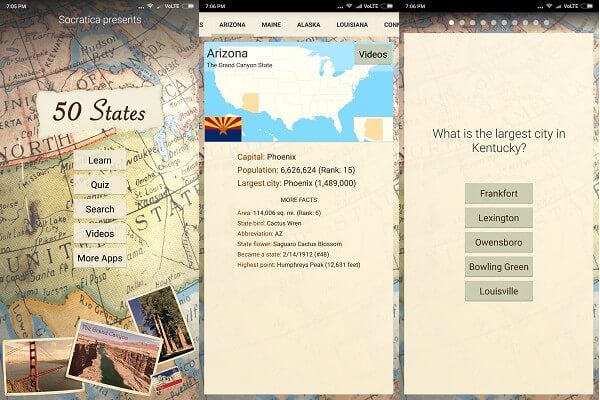Tap the redwood trees postcard
Viewport: 600px width, 400px height.
pyautogui.click(x=163, y=323)
